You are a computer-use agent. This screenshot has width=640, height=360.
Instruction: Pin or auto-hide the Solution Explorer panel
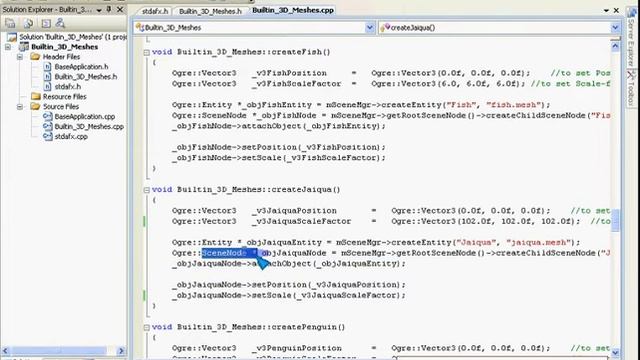pos(109,9)
